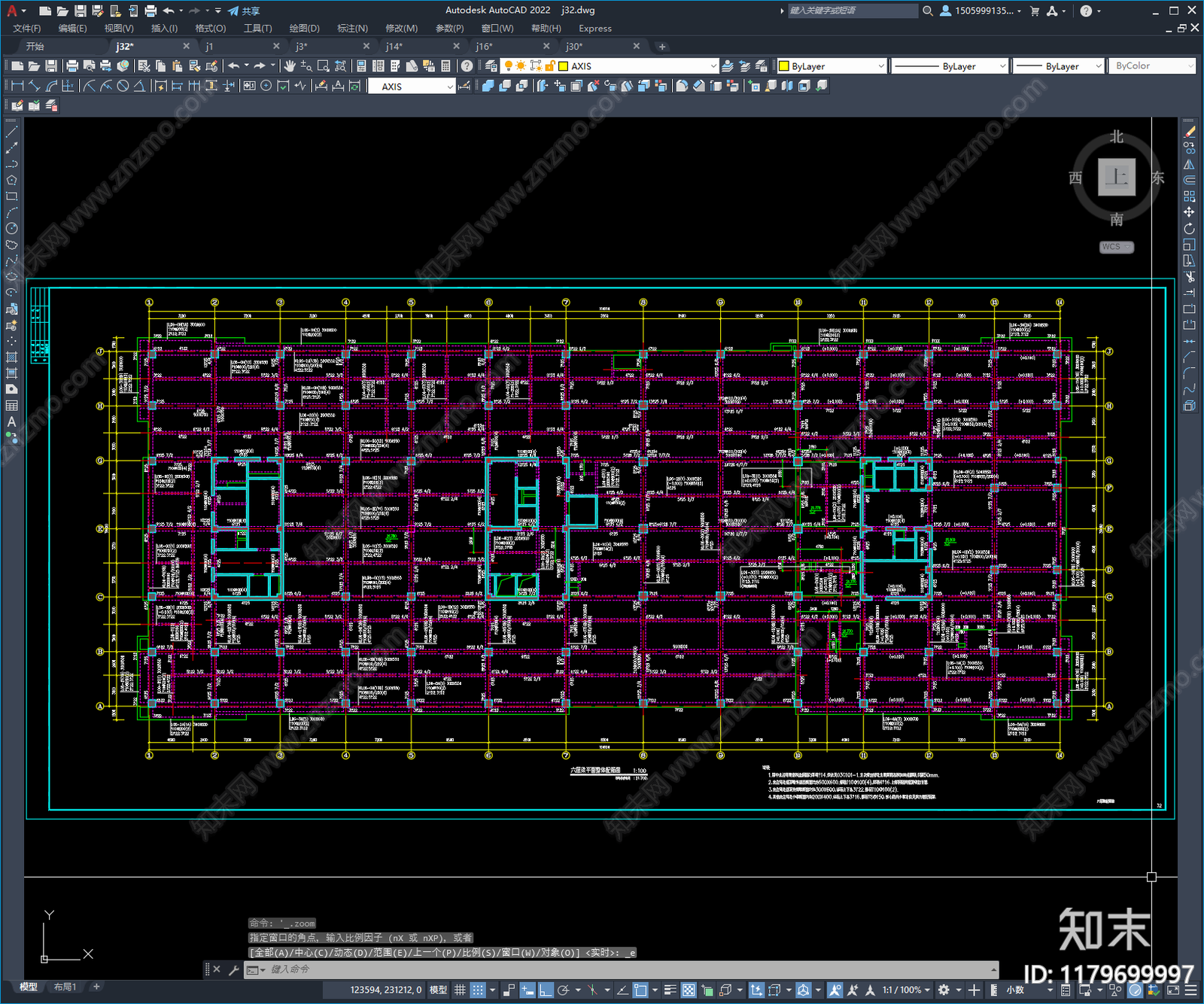Click the Linear Dimension tool
The height and width of the screenshot is (1004, 1204).
[17, 86]
